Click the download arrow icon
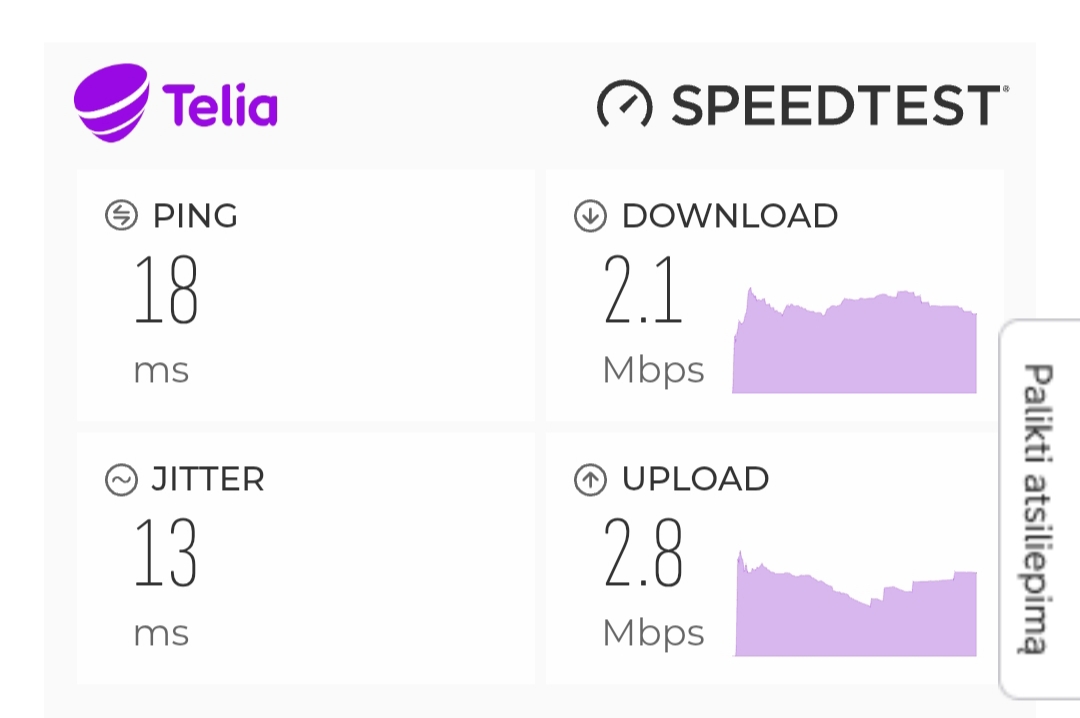Viewport: 1080px width, 718px height. [590, 215]
